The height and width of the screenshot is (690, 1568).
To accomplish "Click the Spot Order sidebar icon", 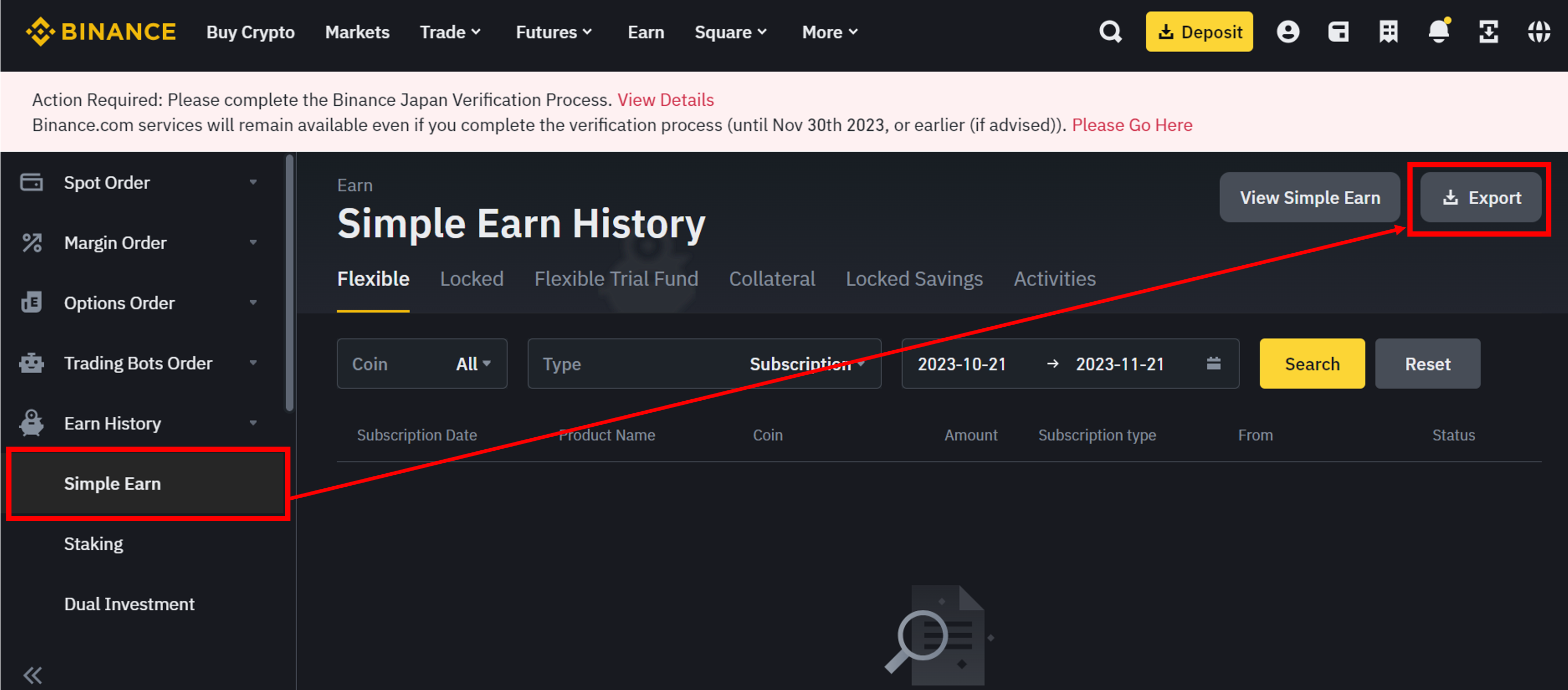I will 31,182.
